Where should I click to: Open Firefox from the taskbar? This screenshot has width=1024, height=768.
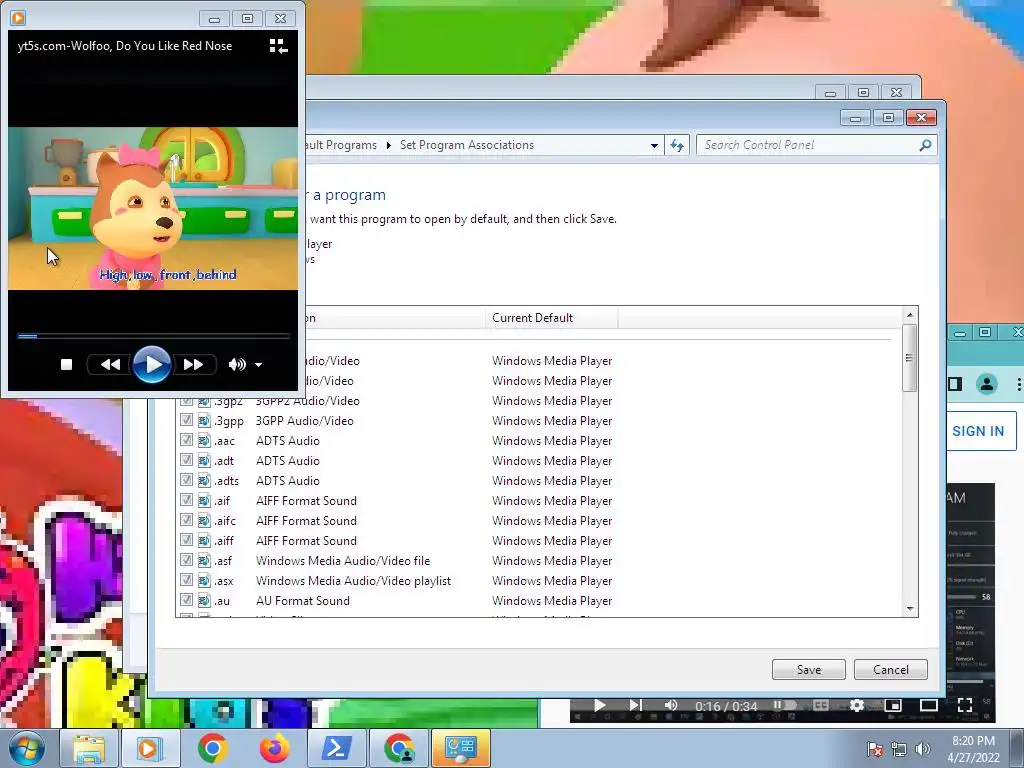pos(274,749)
